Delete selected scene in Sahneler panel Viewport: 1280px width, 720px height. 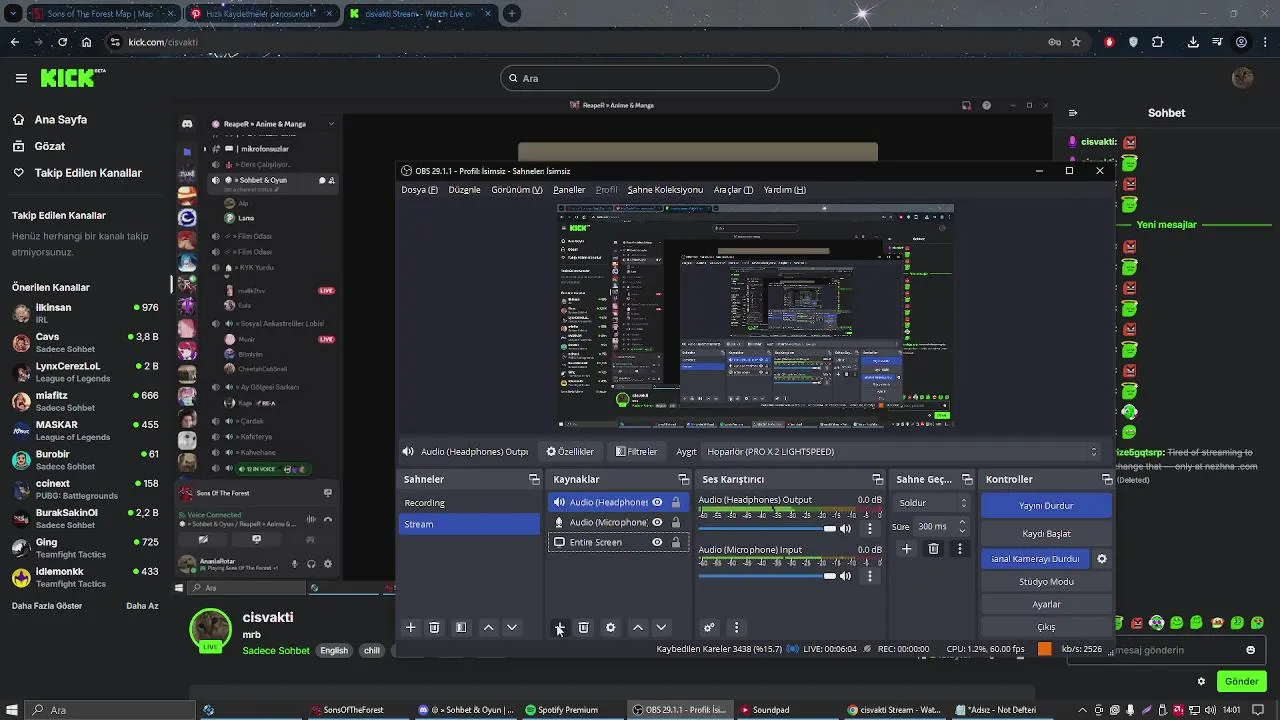[434, 627]
